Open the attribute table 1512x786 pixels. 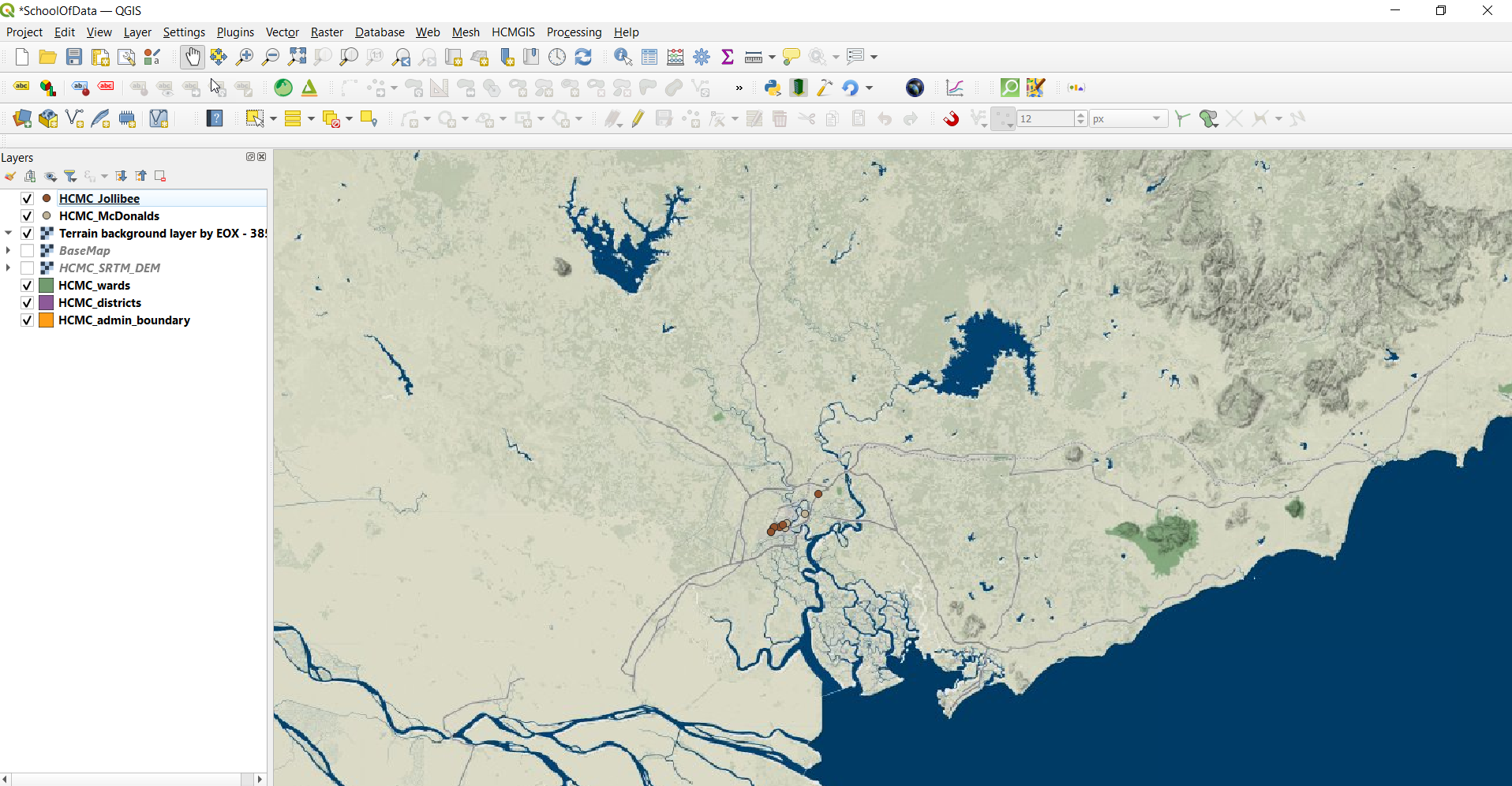point(649,57)
